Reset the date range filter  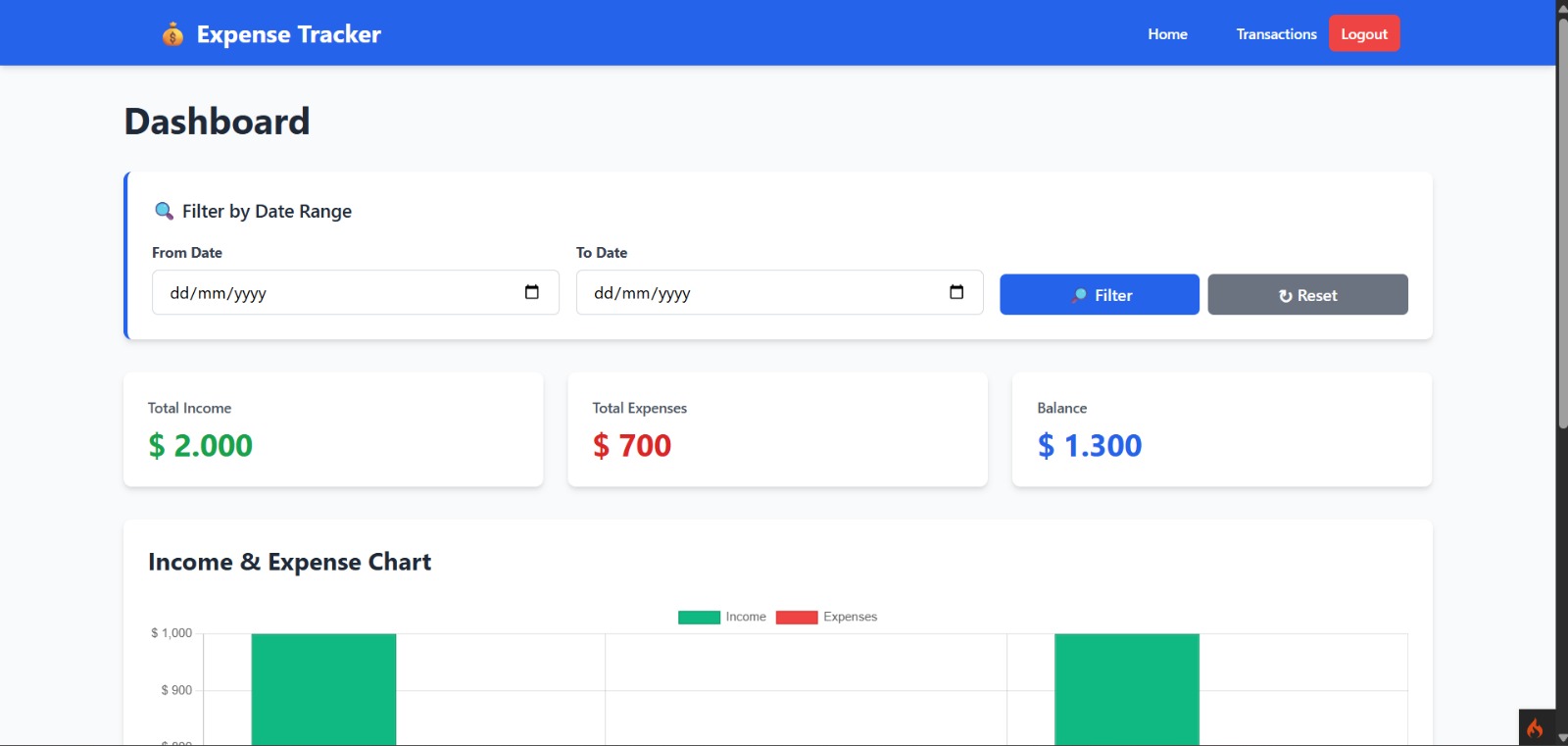(1307, 295)
